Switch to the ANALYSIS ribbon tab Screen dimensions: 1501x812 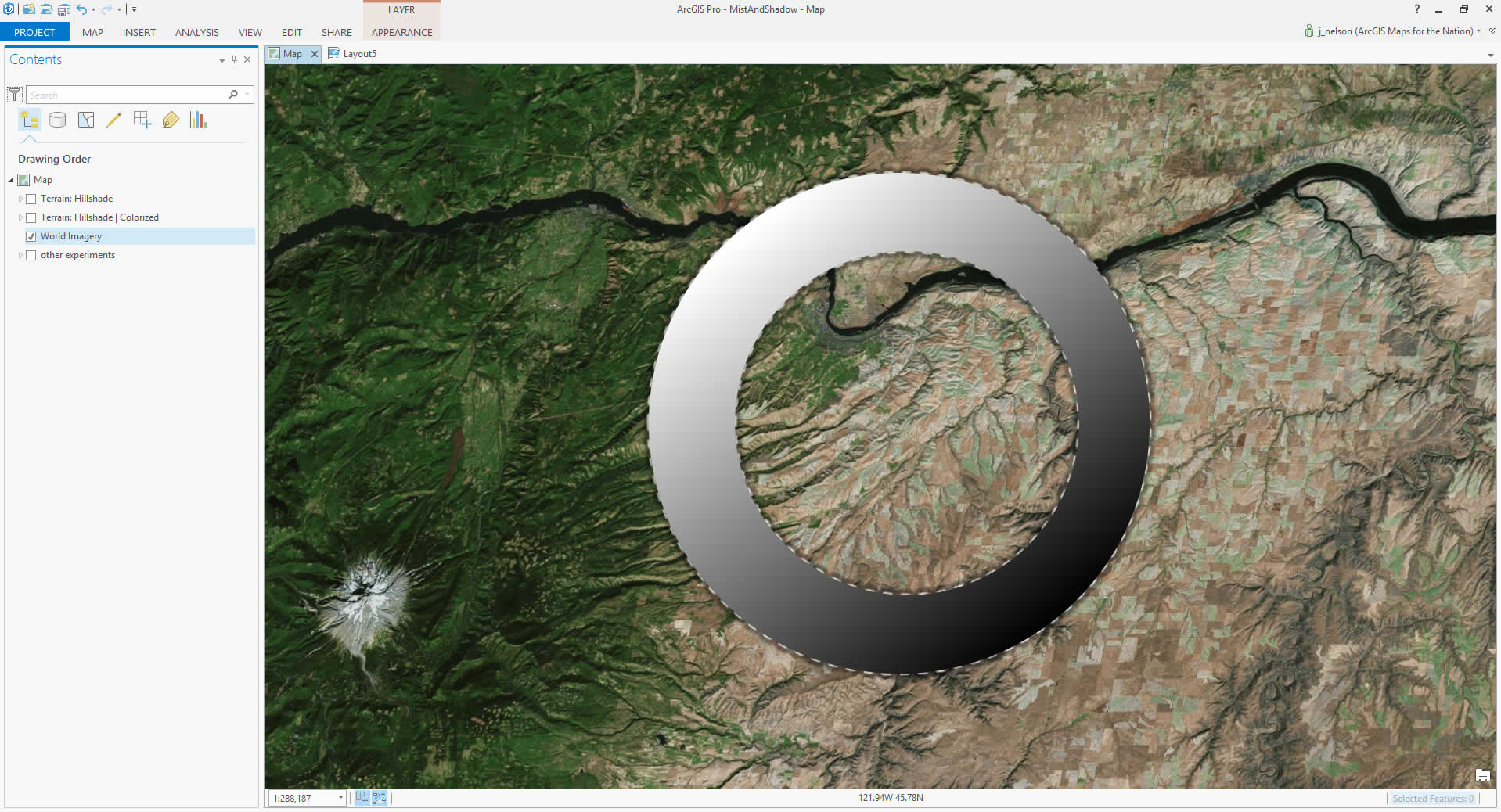196,32
